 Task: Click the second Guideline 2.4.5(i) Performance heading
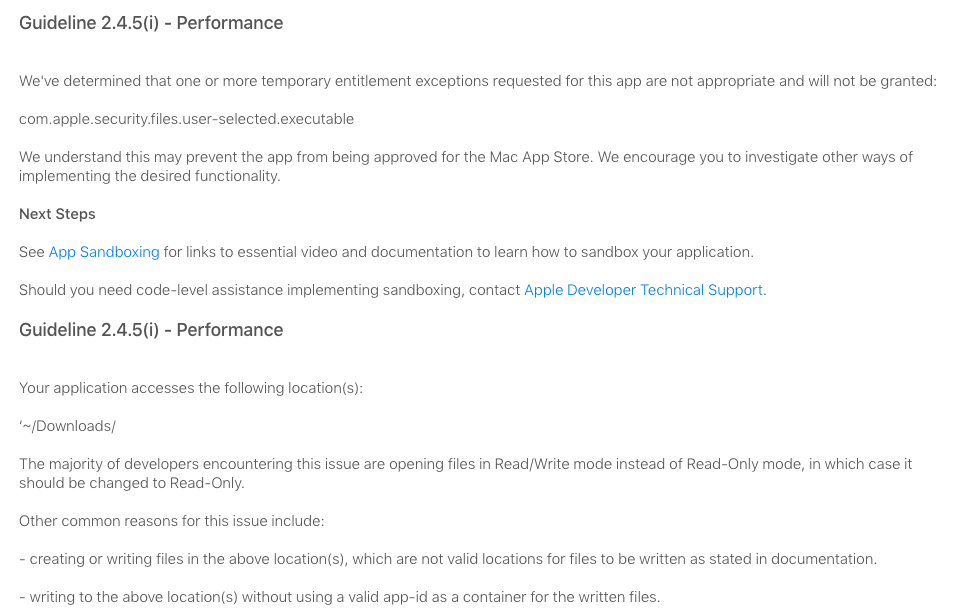click(x=151, y=330)
